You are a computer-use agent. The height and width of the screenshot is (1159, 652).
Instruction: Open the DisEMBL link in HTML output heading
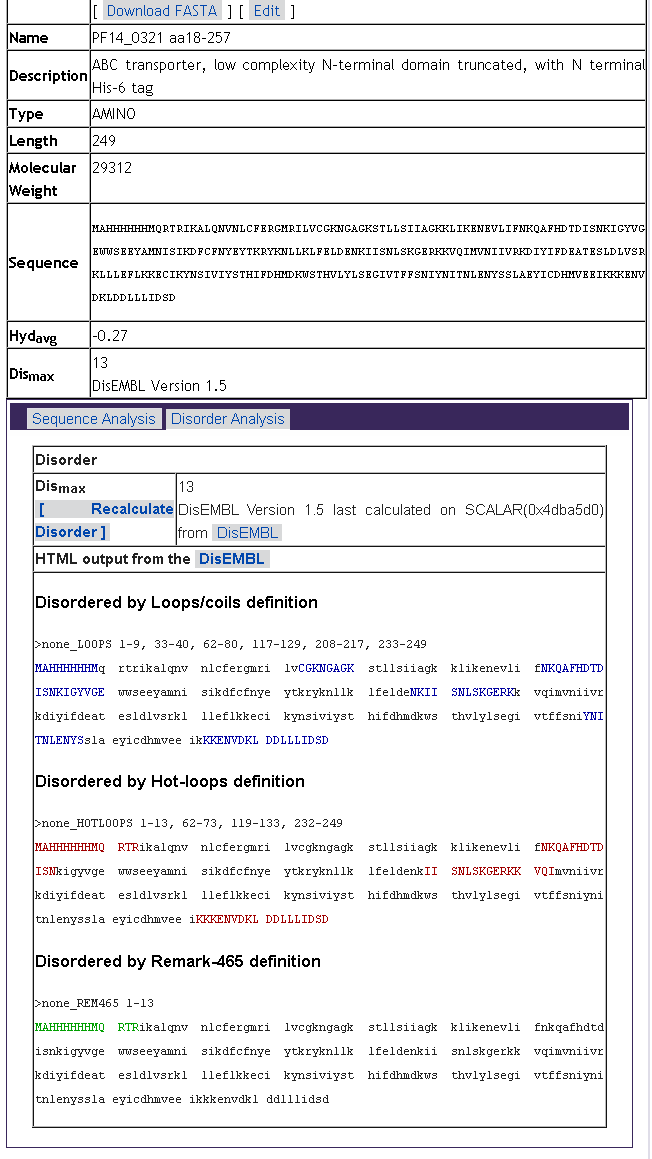pos(231,559)
